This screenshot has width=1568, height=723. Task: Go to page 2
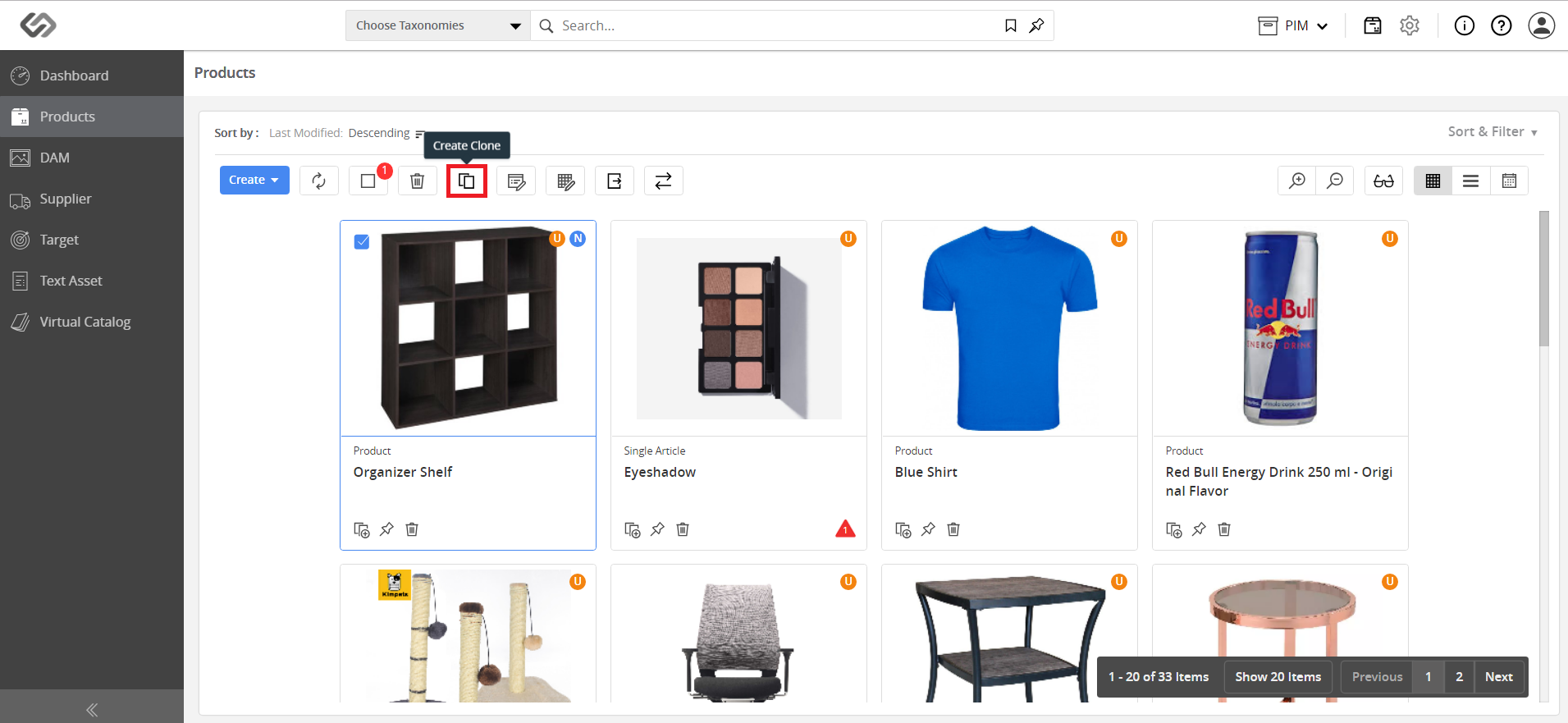click(1459, 677)
